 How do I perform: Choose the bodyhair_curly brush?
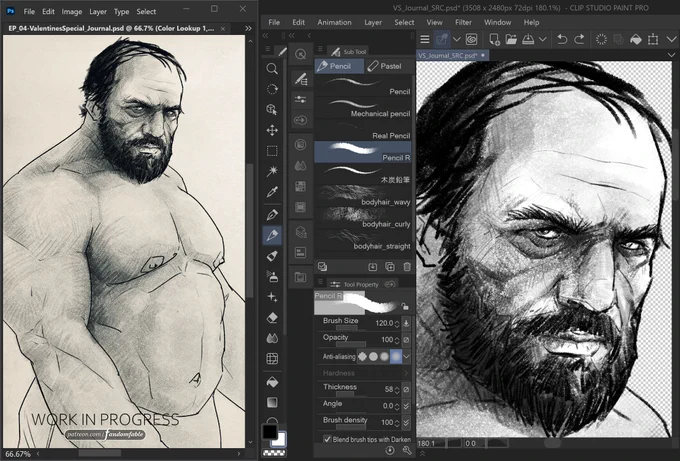pos(363,219)
